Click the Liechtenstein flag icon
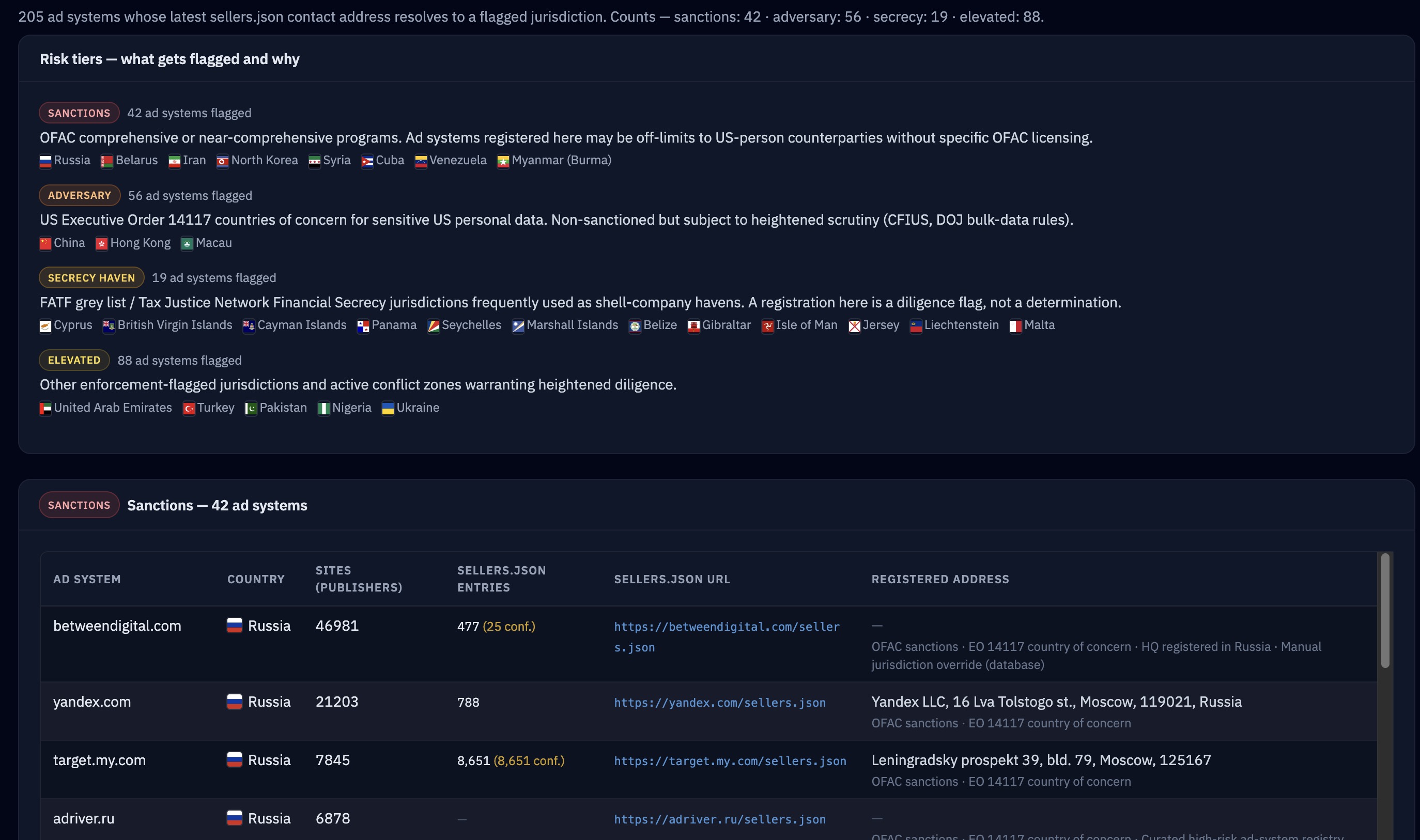 [x=916, y=326]
